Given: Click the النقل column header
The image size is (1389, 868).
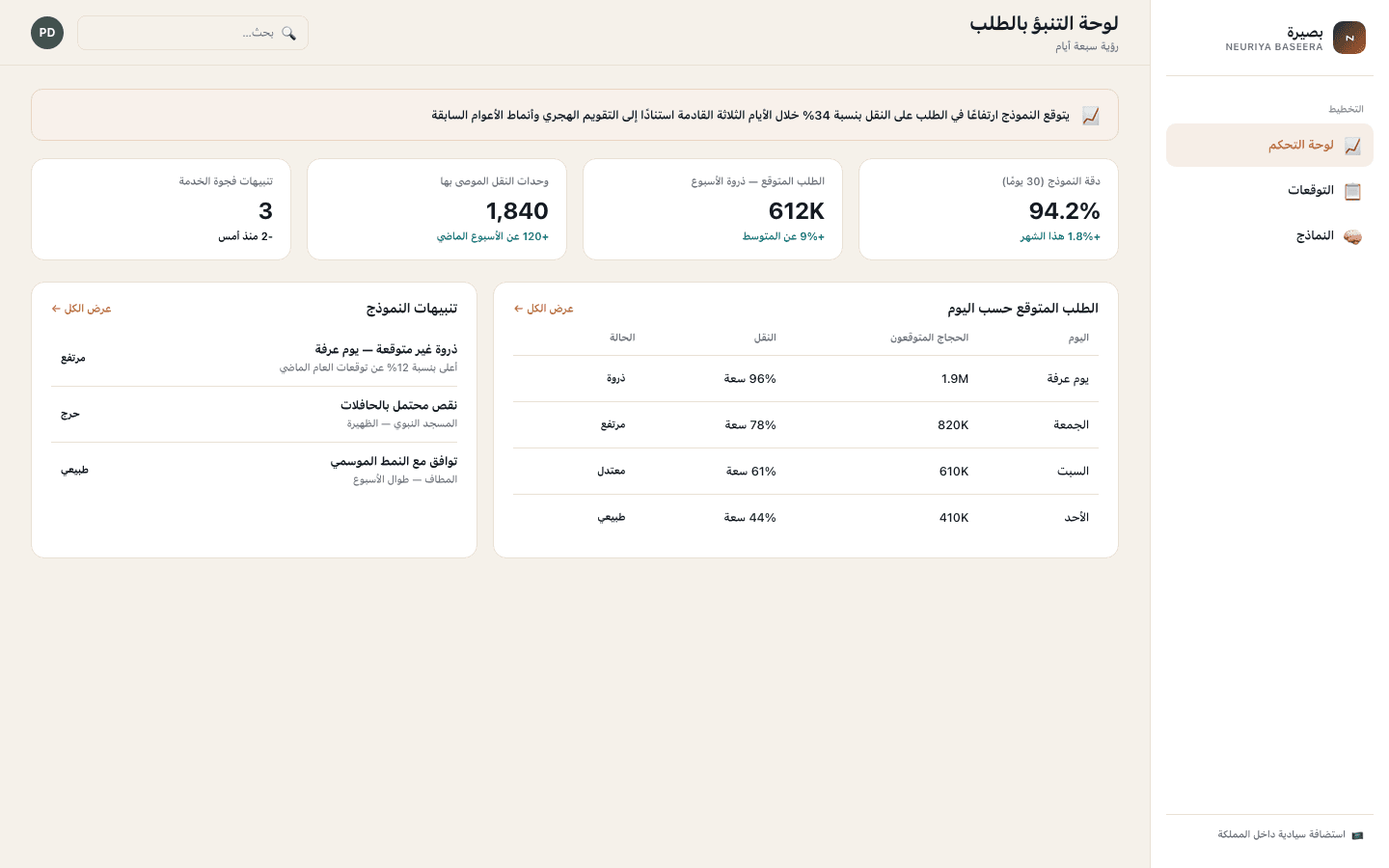Looking at the screenshot, I should pyautogui.click(x=766, y=338).
